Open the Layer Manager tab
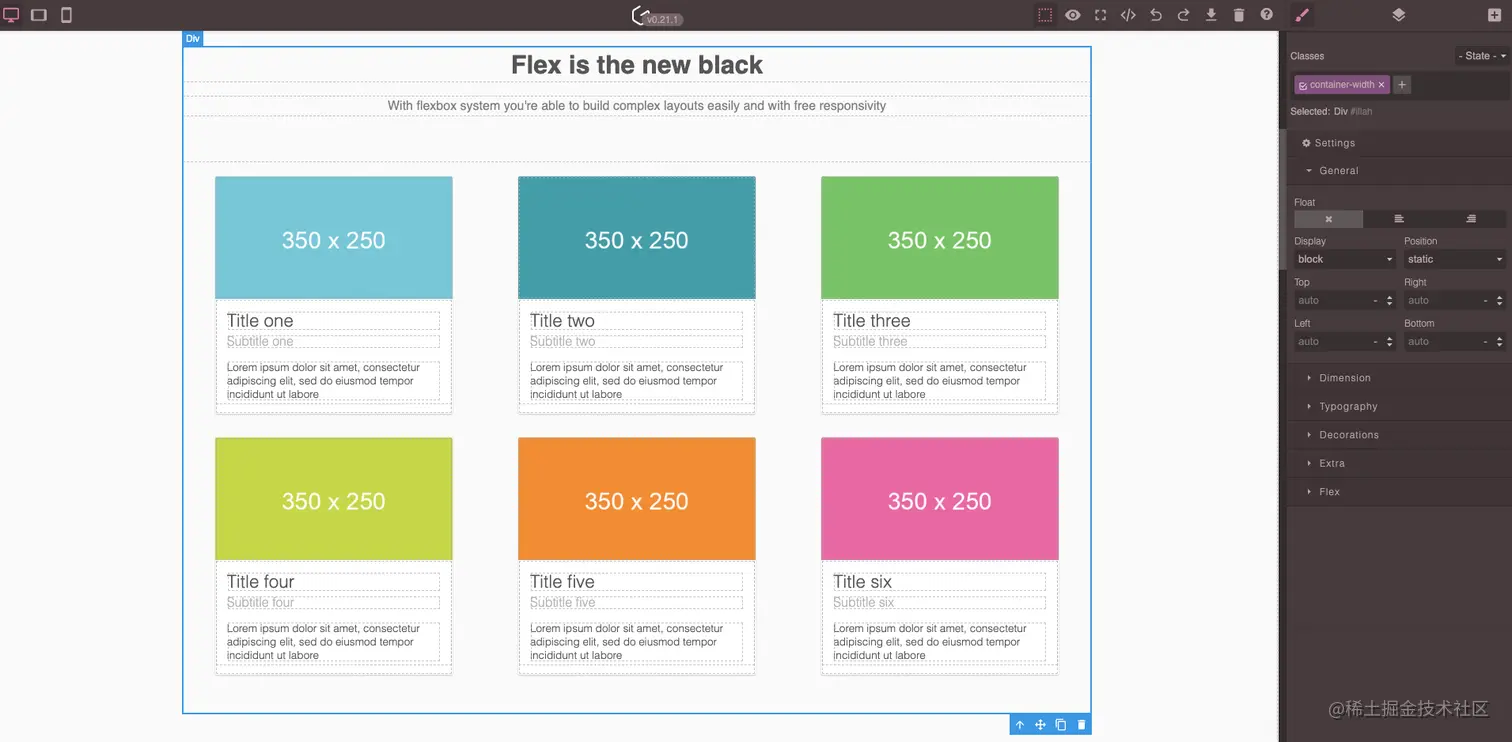 click(1399, 15)
